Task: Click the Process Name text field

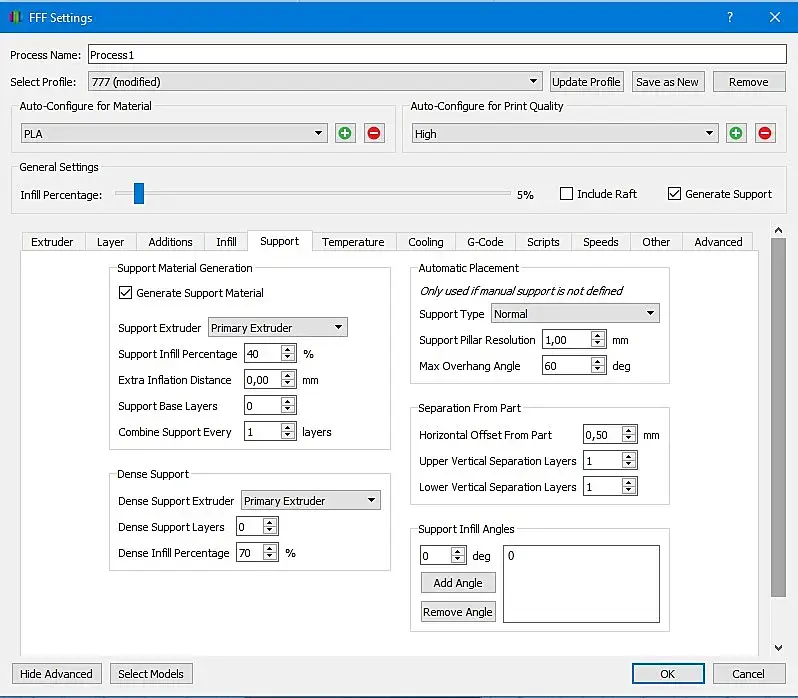Action: tap(437, 55)
